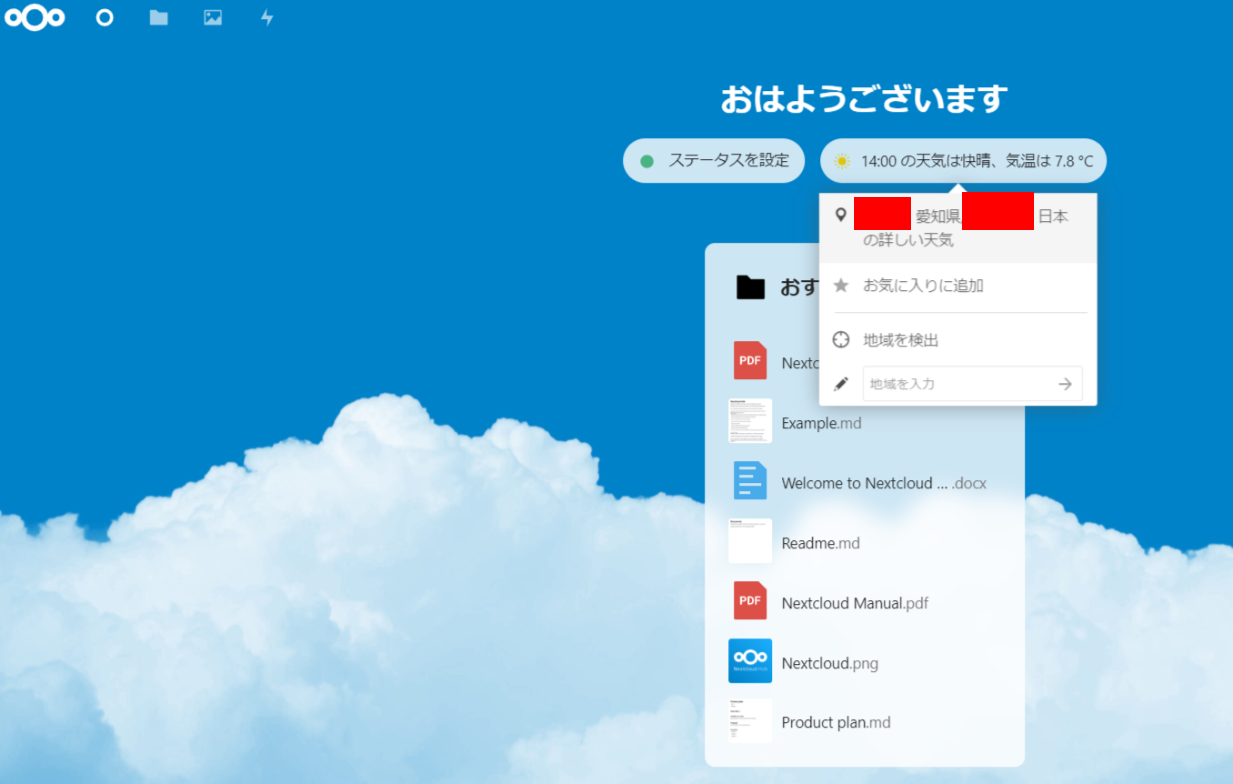Click the docx document icon

coord(750,481)
